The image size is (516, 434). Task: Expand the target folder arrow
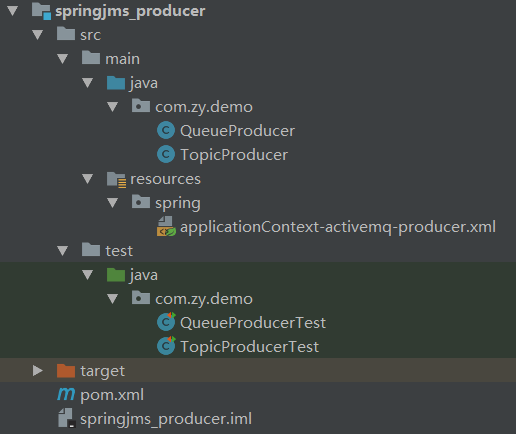[38, 370]
